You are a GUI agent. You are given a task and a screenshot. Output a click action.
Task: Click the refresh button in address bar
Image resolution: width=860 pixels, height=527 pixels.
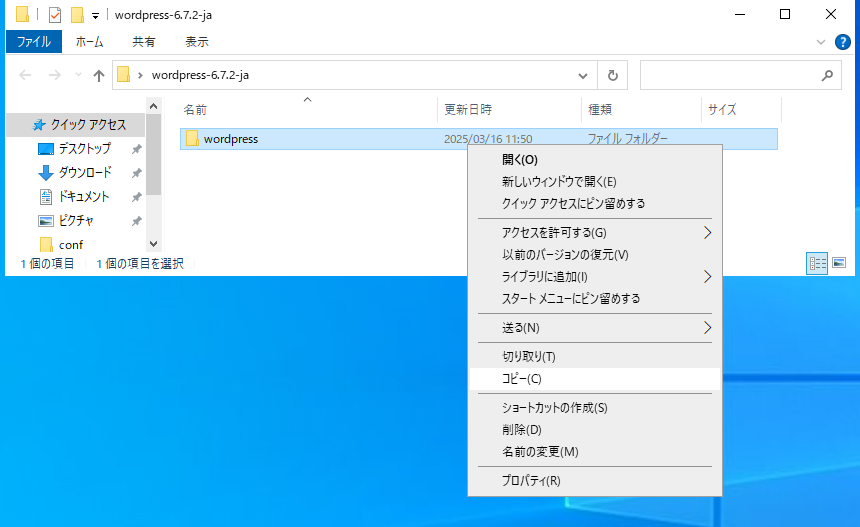click(x=612, y=75)
